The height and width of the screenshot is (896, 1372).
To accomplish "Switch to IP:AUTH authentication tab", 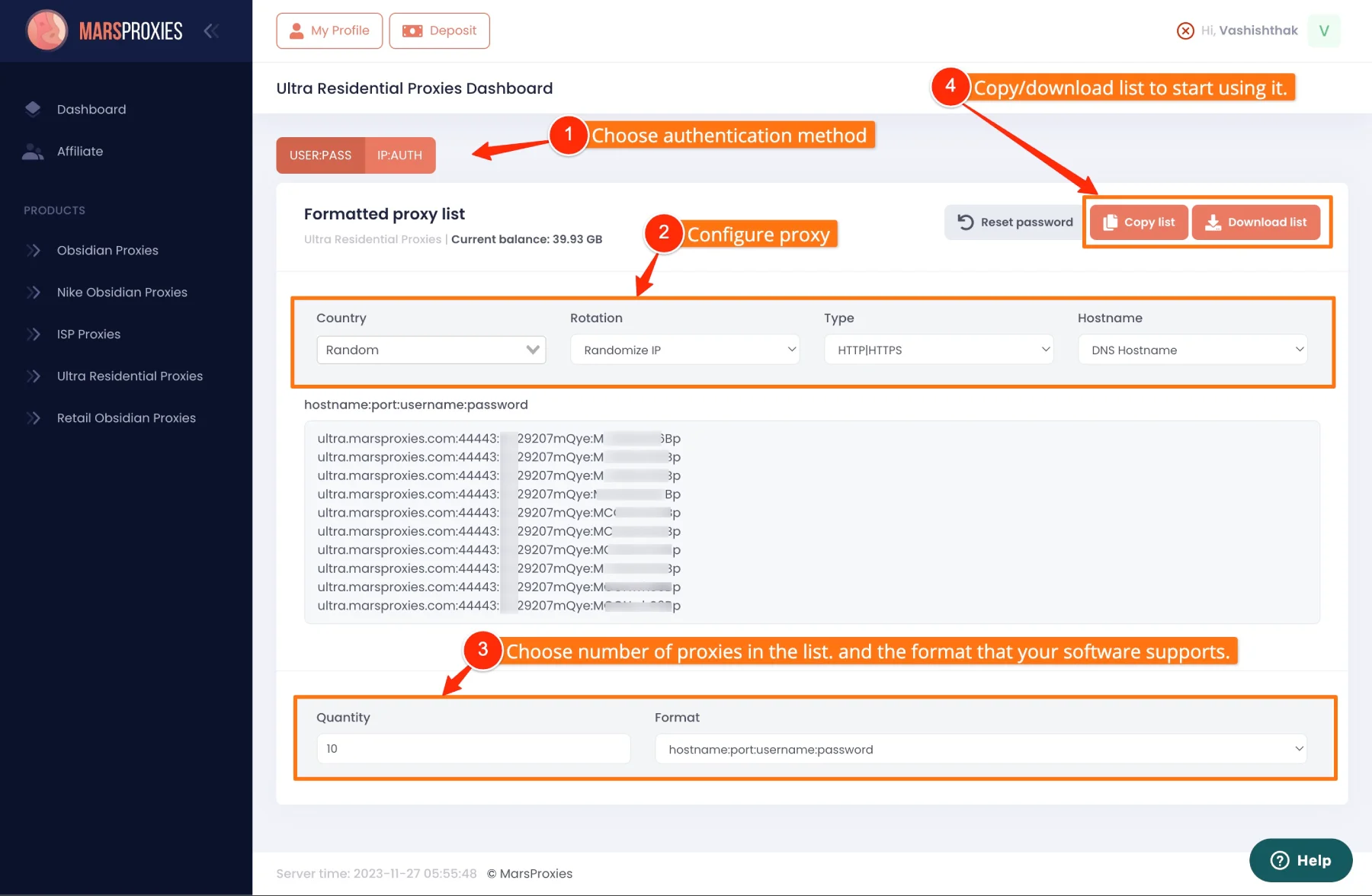I will click(400, 155).
